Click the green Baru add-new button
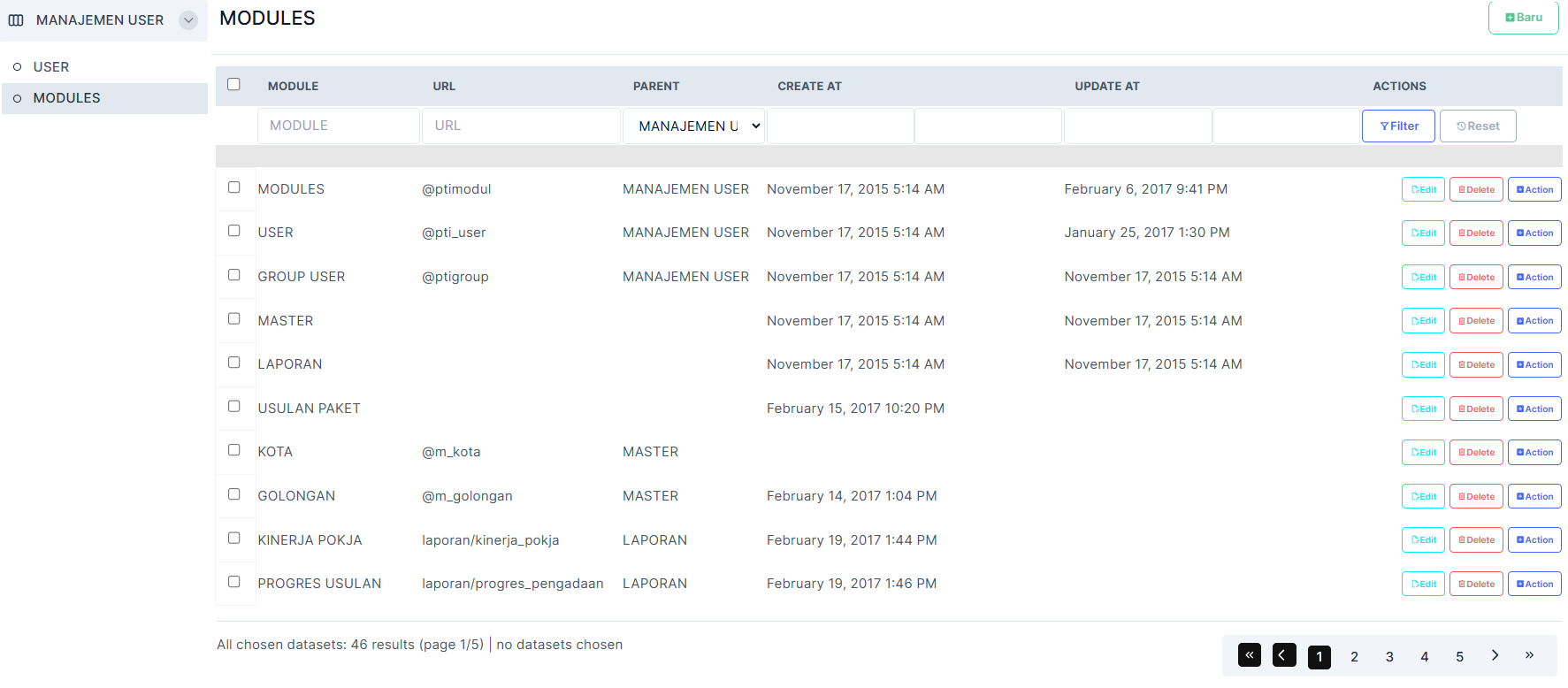This screenshot has height=688, width=1568. [x=1523, y=18]
